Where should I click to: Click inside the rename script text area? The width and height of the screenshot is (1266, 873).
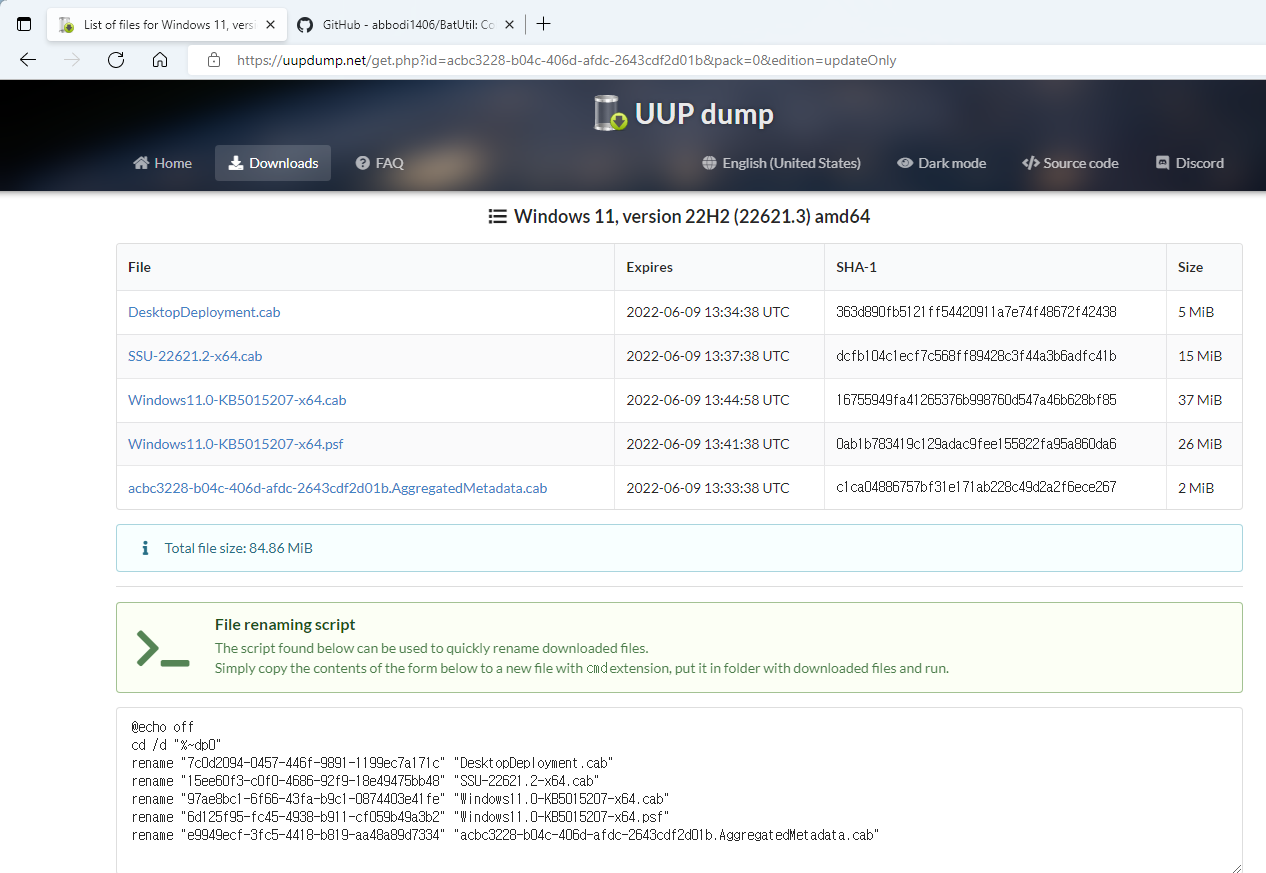[679, 791]
